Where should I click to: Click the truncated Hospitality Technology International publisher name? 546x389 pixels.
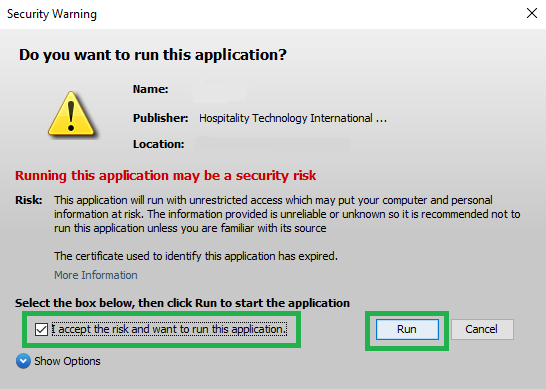pyautogui.click(x=293, y=118)
